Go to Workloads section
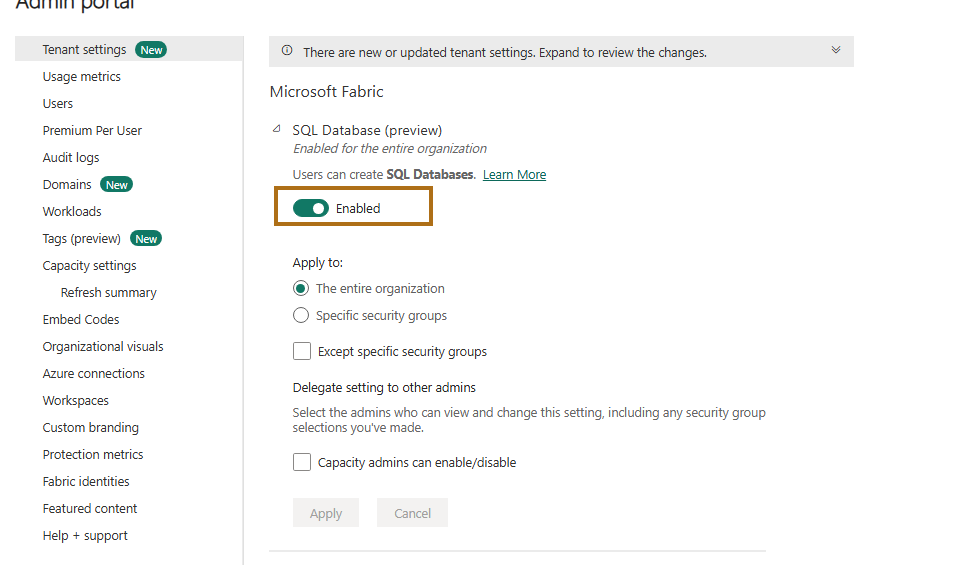This screenshot has width=961, height=565. click(72, 211)
